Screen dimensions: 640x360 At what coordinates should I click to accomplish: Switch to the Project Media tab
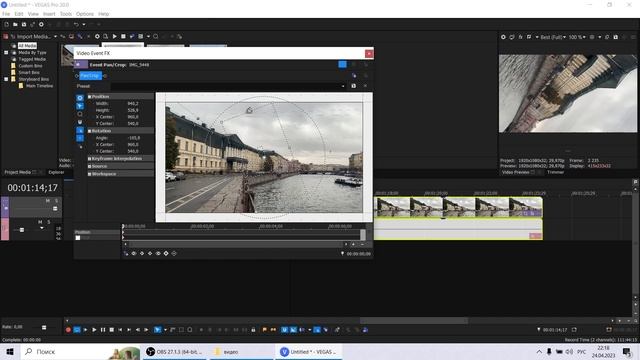pyautogui.click(x=18, y=172)
